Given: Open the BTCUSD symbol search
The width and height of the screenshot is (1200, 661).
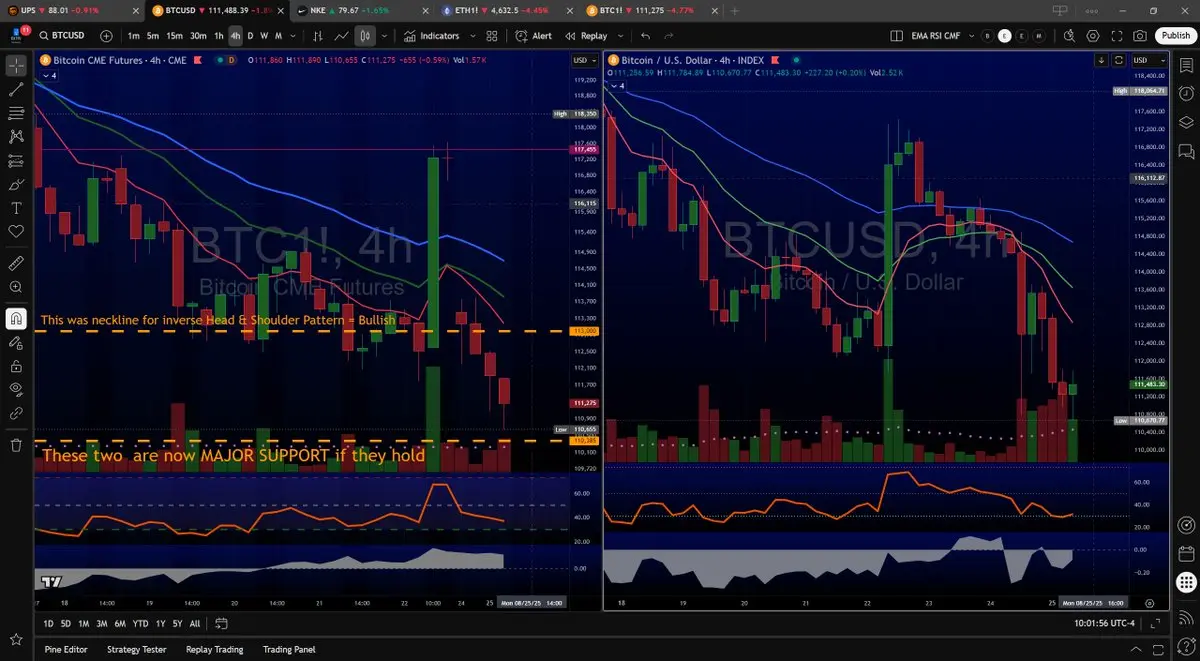Looking at the screenshot, I should click(x=62, y=36).
